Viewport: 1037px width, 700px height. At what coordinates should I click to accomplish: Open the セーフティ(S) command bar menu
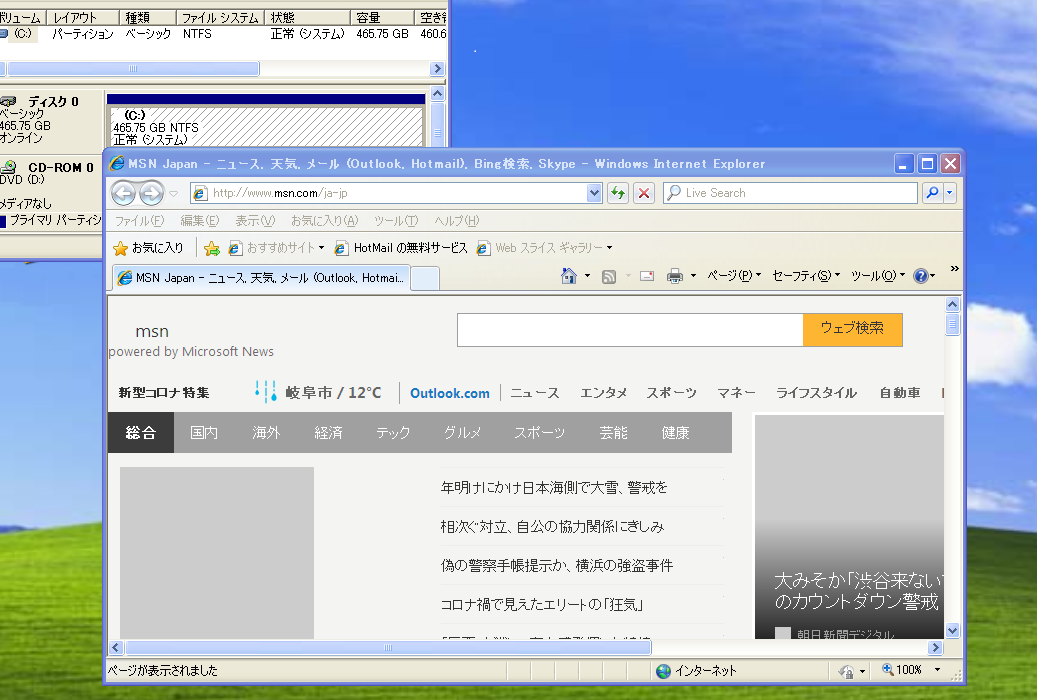coord(806,276)
